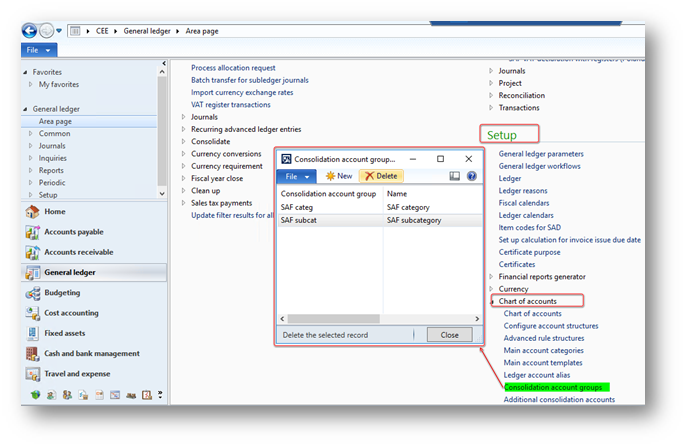This screenshot has height=448, width=687.
Task: Open Fiscal calendars setup link
Action: pos(524,203)
